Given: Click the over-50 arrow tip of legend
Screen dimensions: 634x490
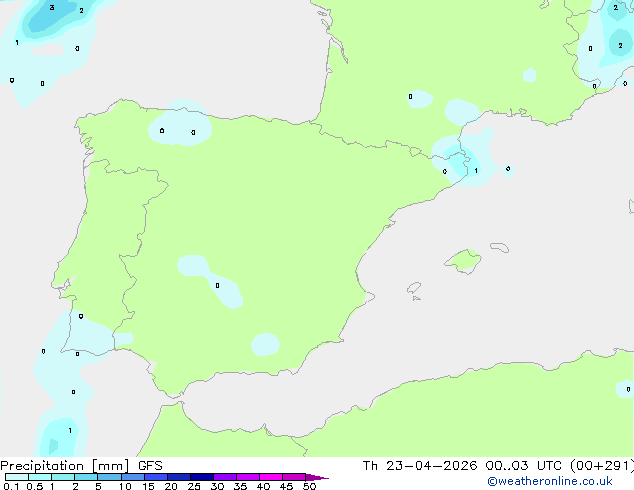Looking at the screenshot, I should (x=317, y=477).
